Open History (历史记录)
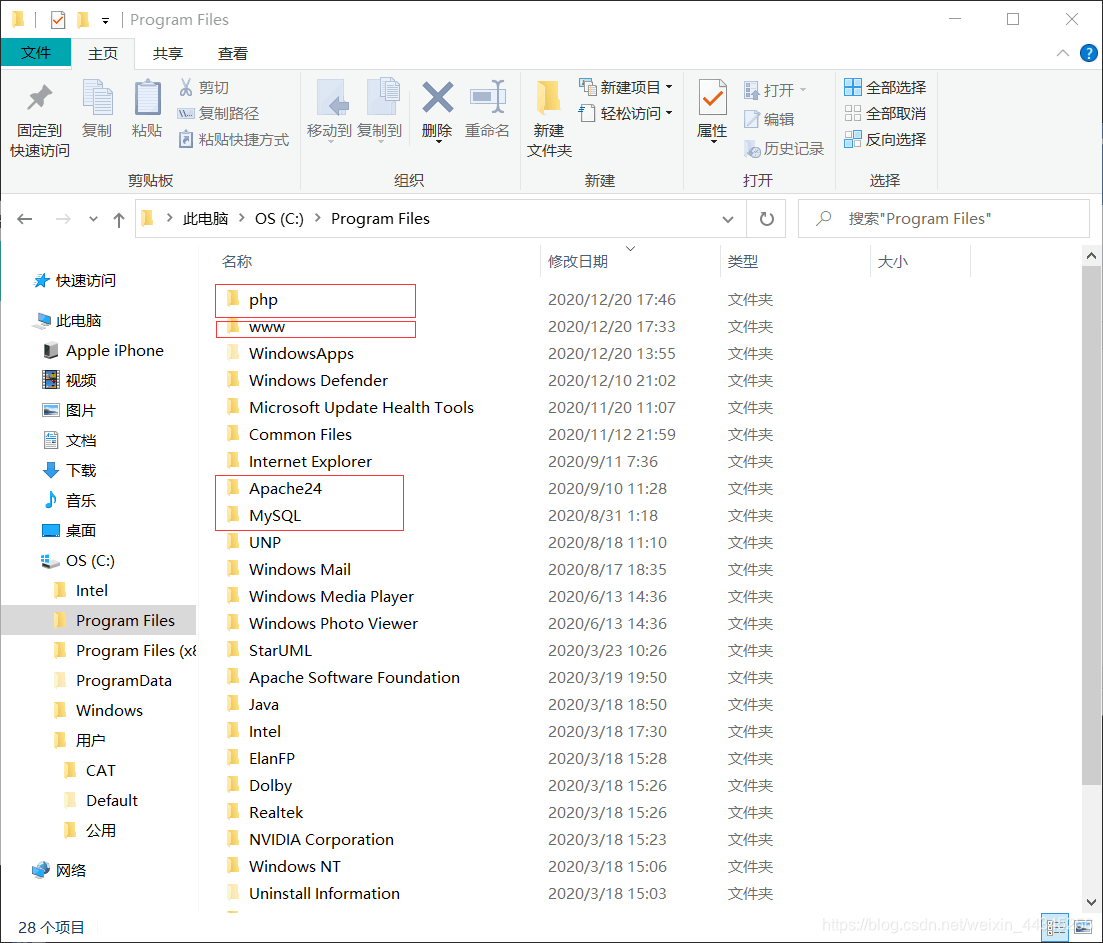1103x943 pixels. [784, 148]
